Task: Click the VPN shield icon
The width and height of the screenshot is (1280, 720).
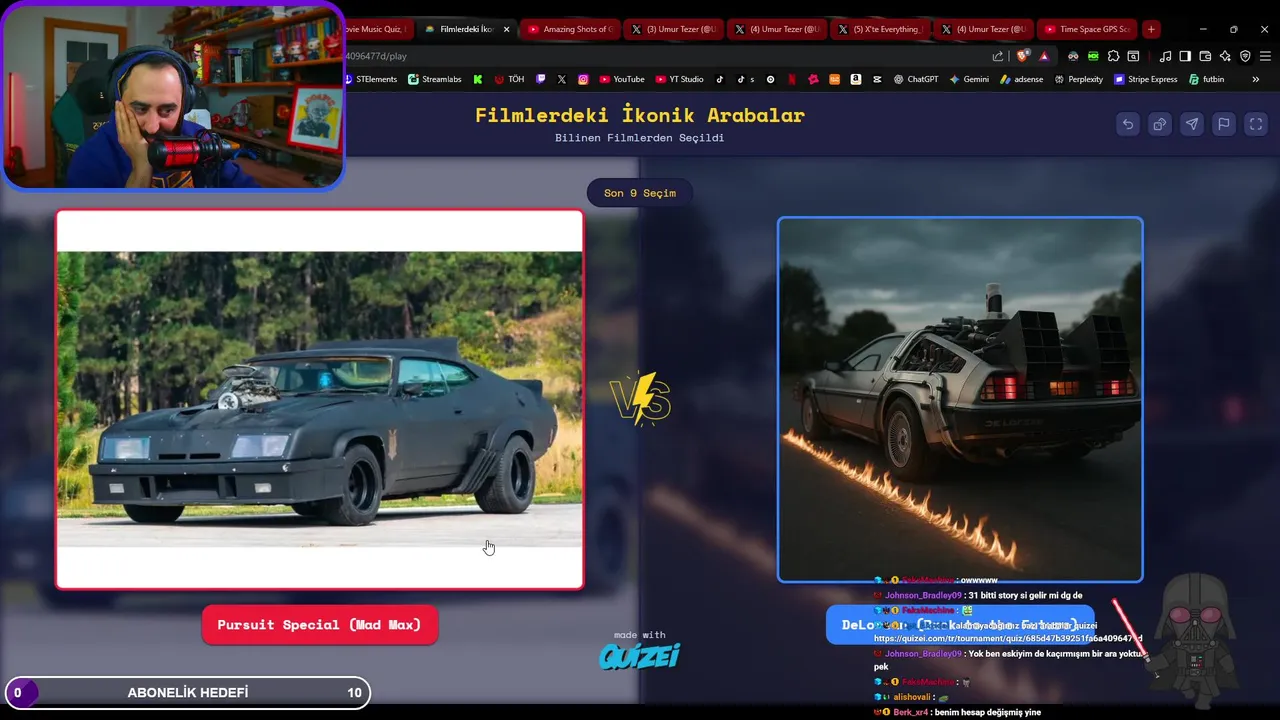Action: [x=1245, y=56]
